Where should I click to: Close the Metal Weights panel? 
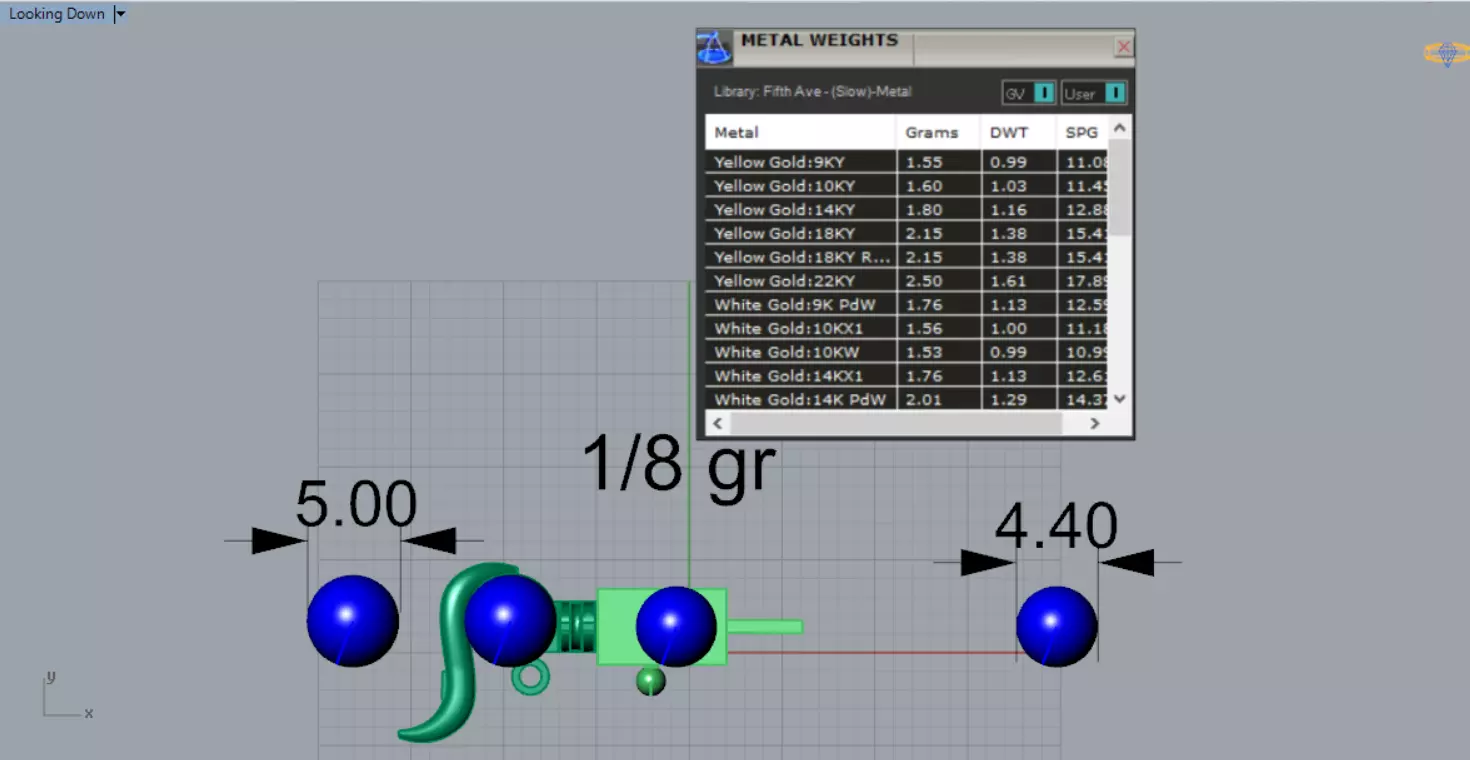pos(1123,47)
